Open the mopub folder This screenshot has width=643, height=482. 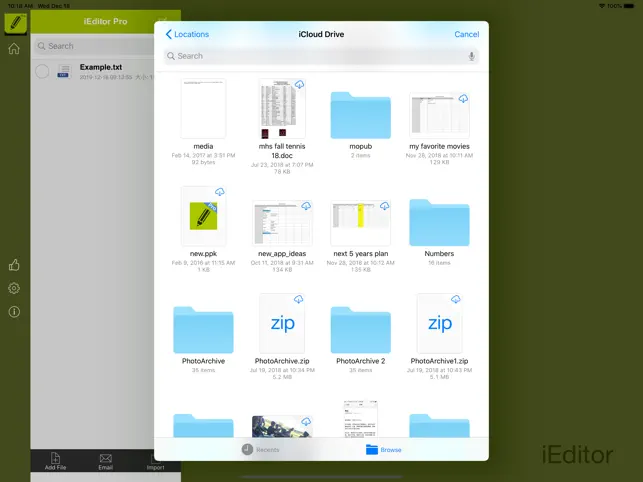[360, 116]
